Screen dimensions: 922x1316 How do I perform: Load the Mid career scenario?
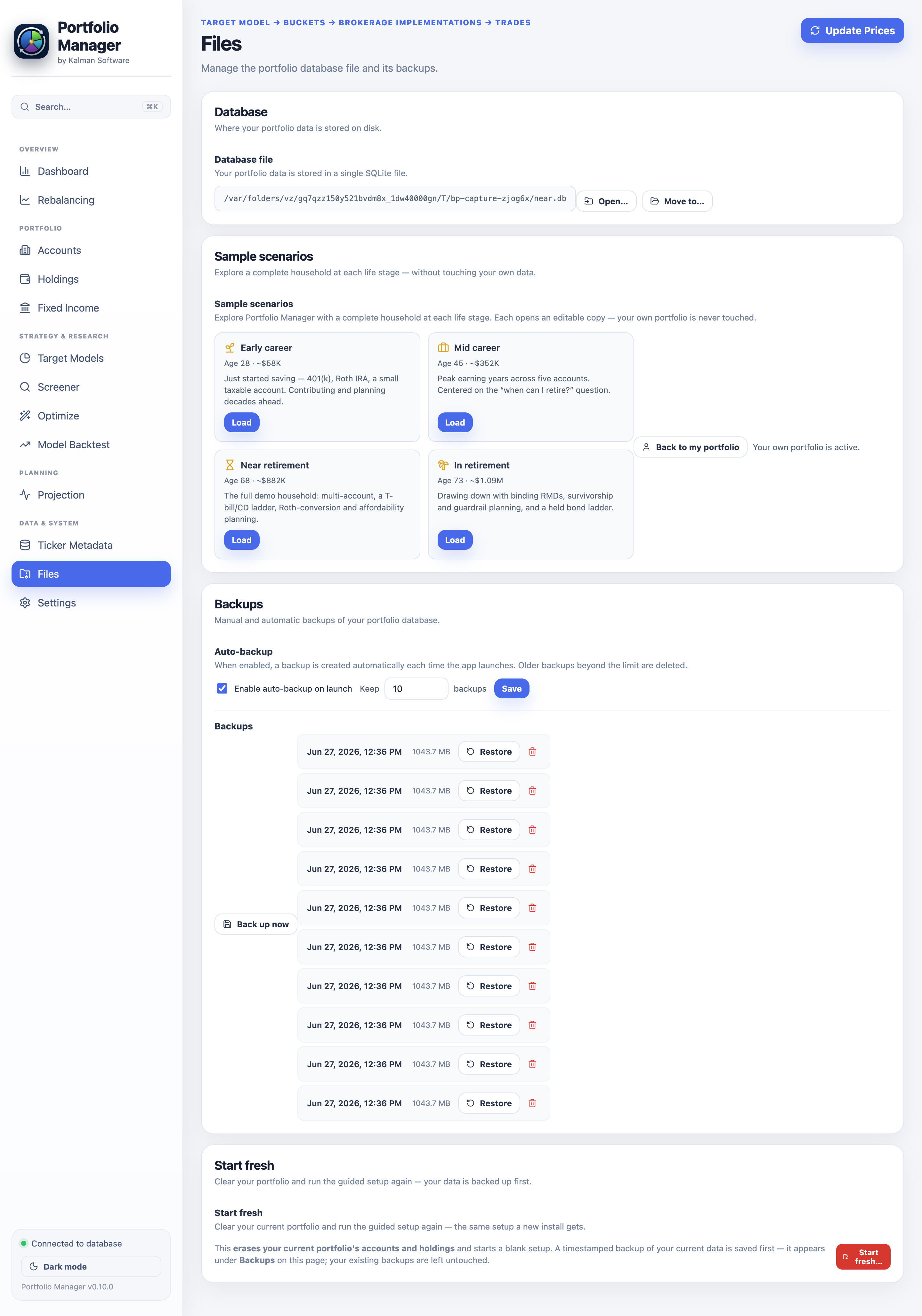tap(455, 422)
